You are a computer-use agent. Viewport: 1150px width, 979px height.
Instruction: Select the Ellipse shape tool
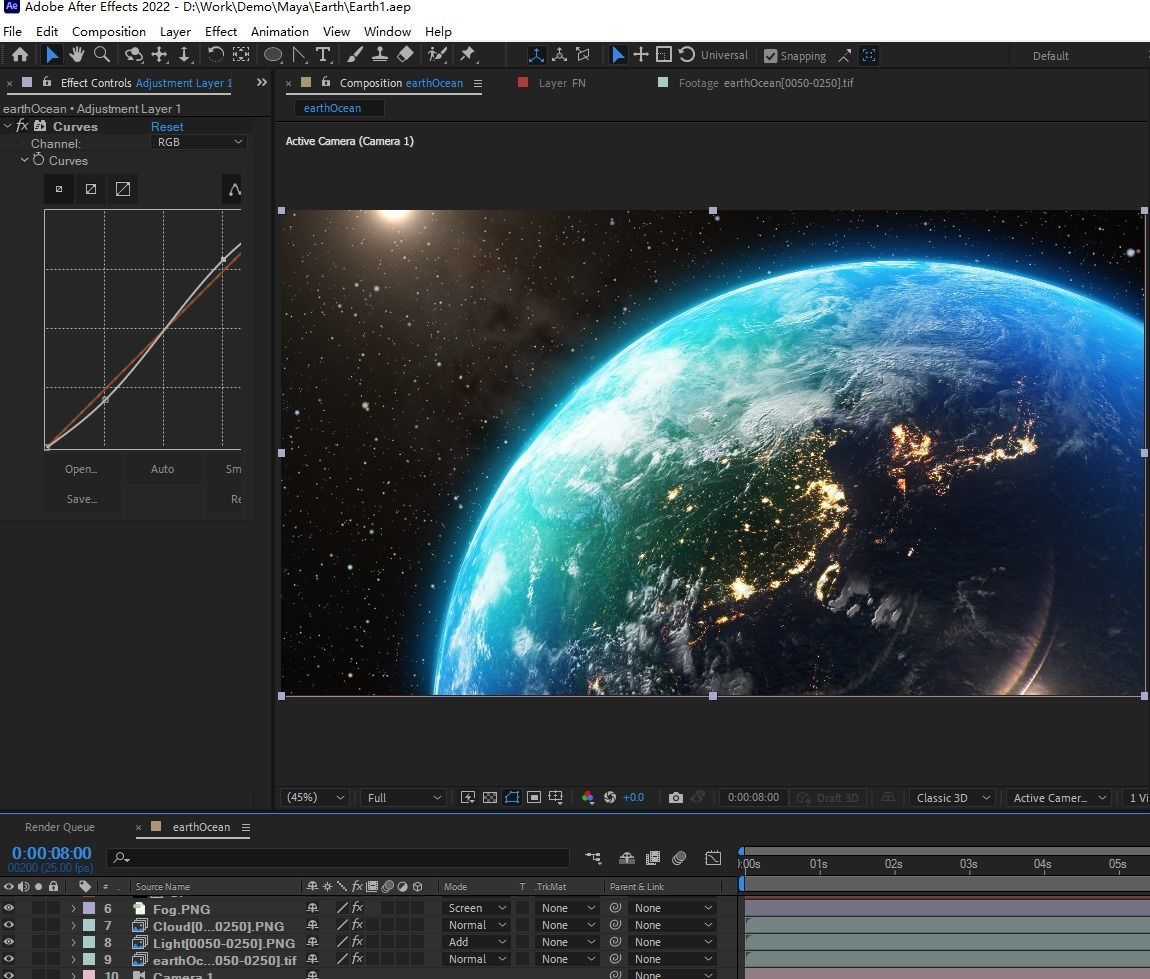pyautogui.click(x=273, y=54)
